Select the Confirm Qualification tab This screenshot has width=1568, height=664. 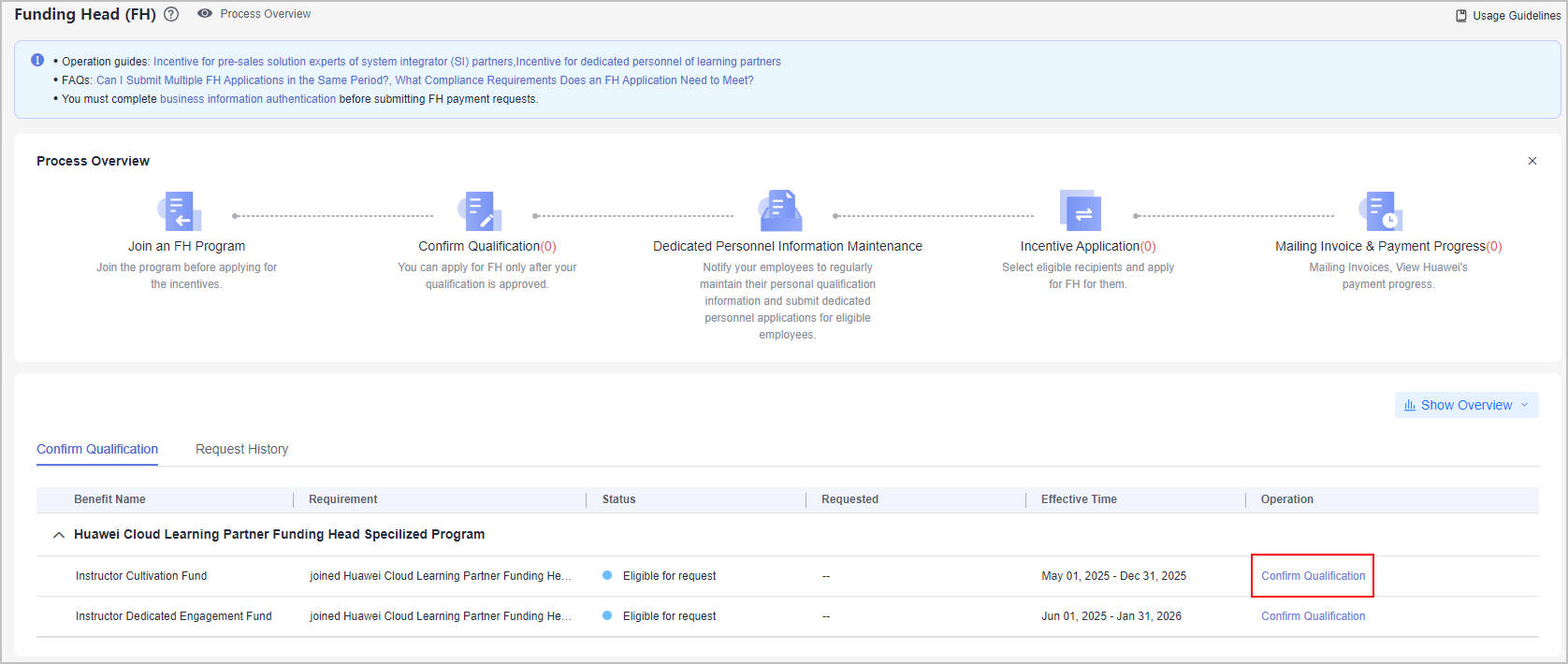[97, 449]
